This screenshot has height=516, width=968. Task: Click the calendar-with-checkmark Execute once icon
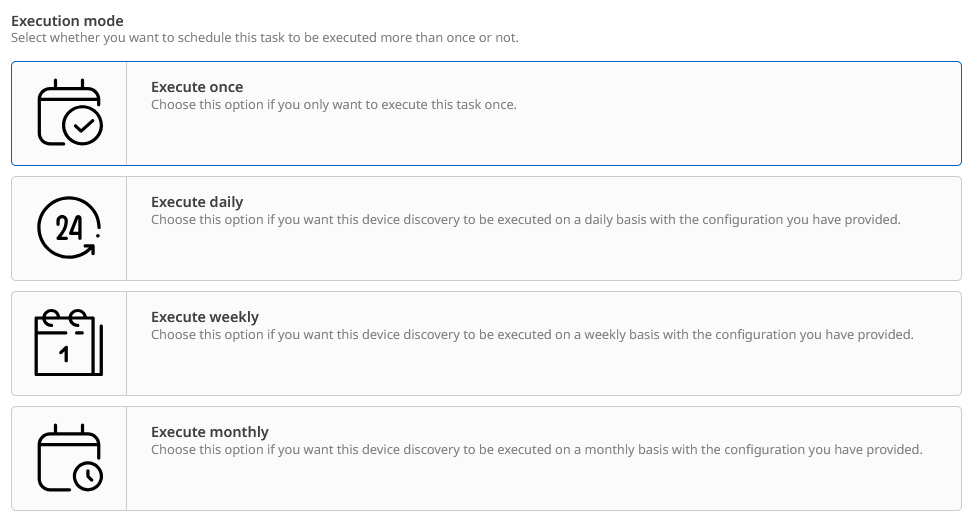tap(69, 113)
